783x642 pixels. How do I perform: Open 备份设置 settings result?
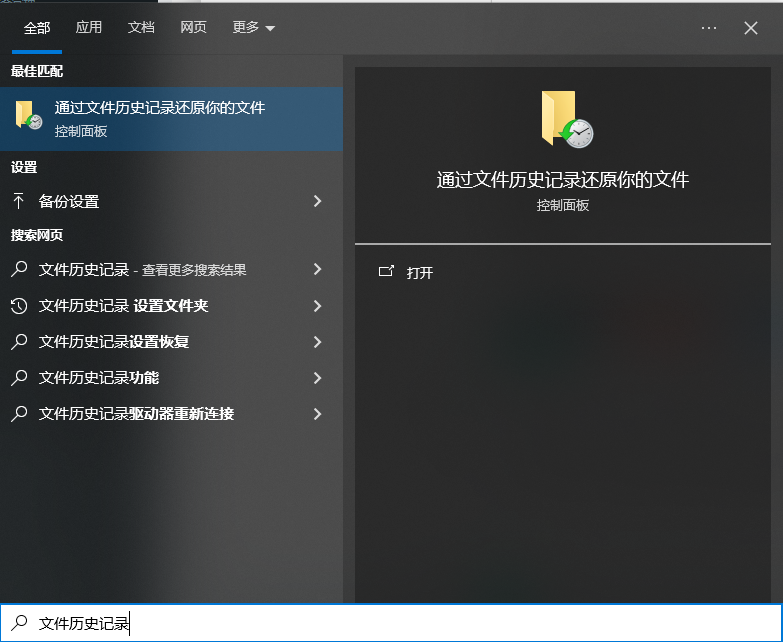coord(171,201)
